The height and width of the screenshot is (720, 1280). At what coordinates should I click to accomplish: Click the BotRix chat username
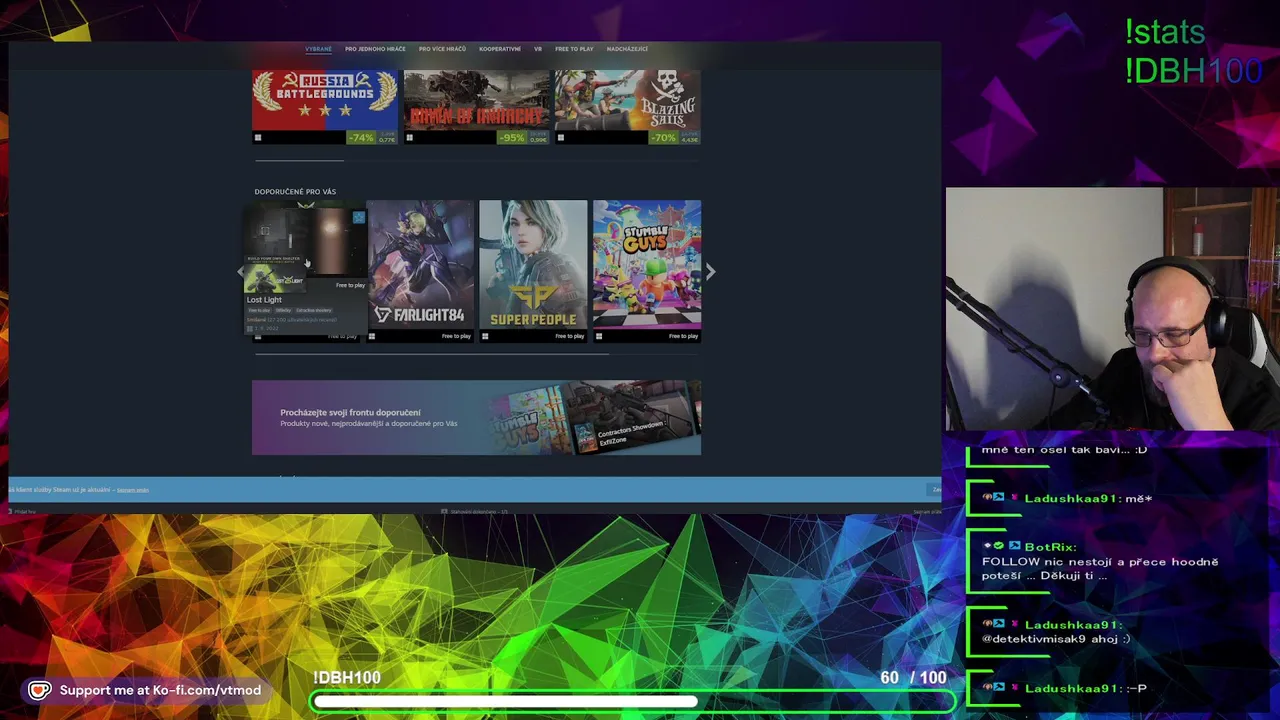(x=1050, y=547)
